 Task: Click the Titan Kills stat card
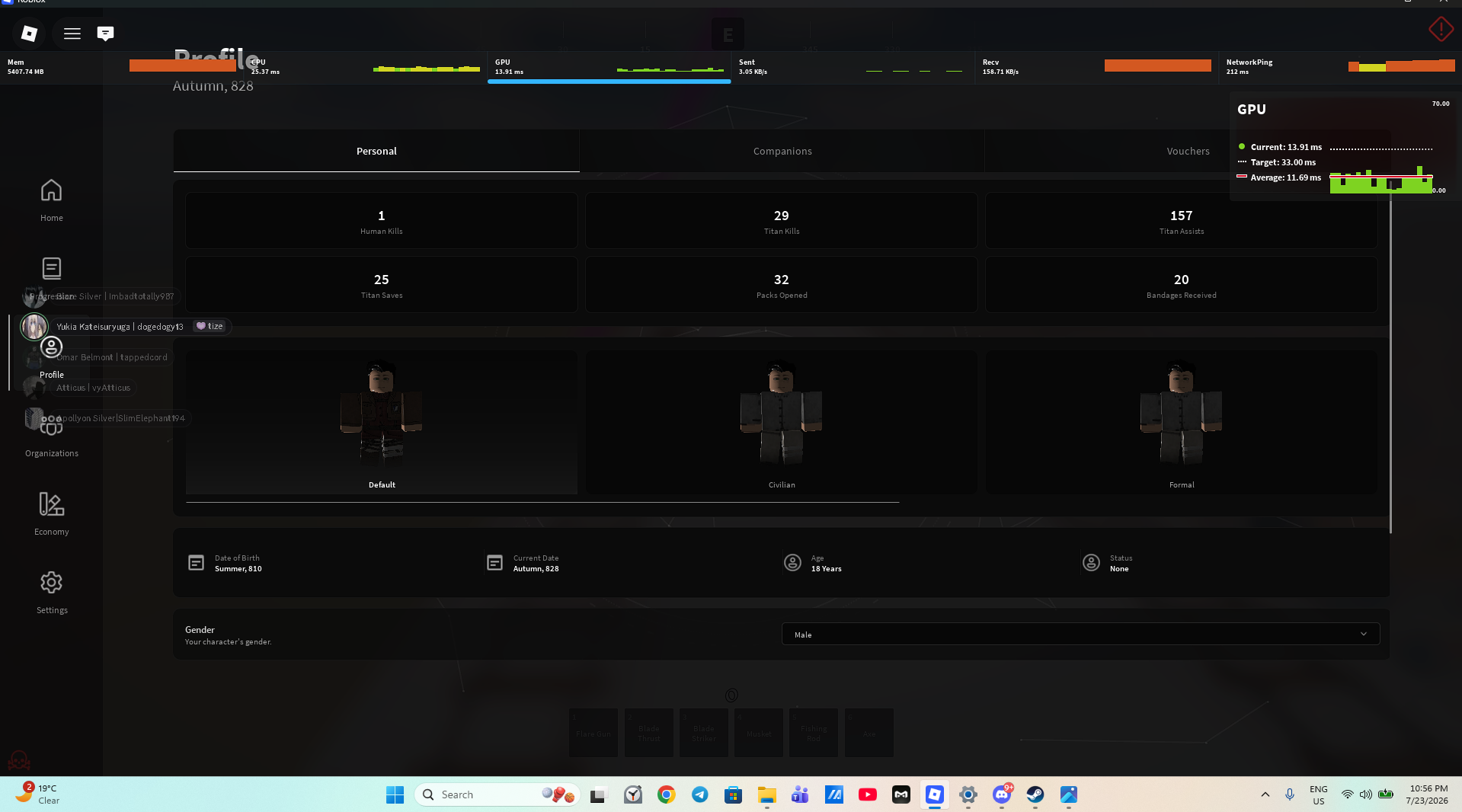click(782, 221)
